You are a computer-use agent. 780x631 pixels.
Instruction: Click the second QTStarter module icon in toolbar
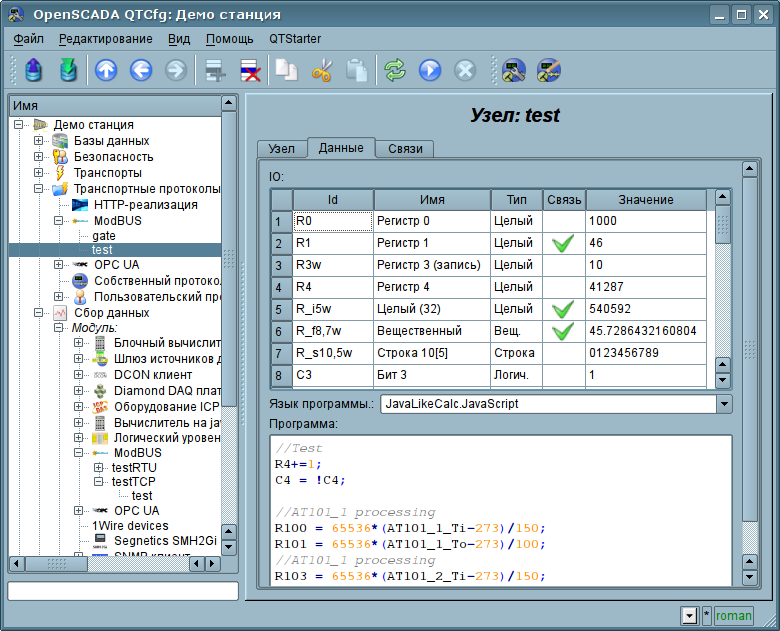tap(549, 70)
